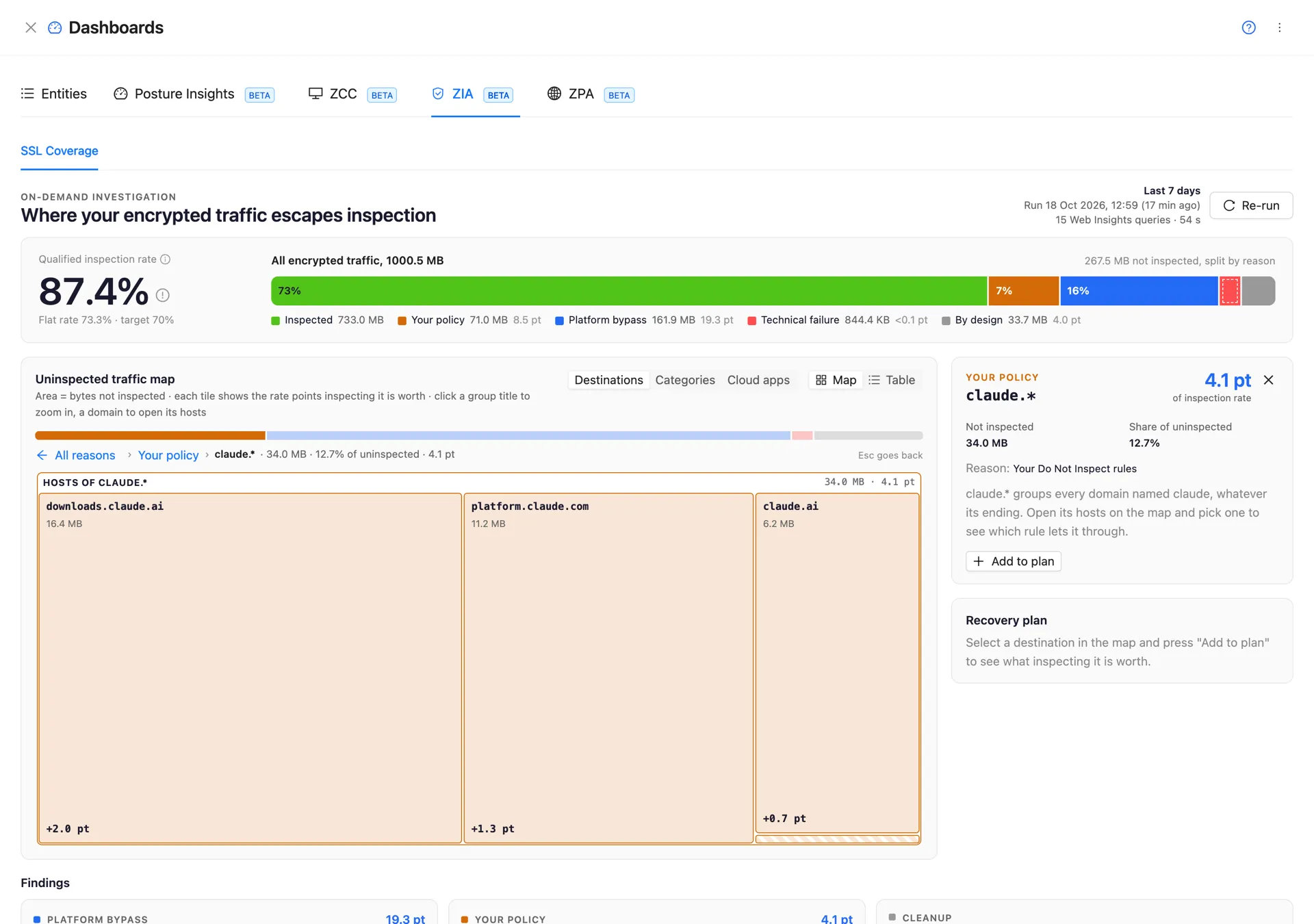1314x924 pixels.
Task: Open the claude.ai host tile
Action: (x=837, y=663)
